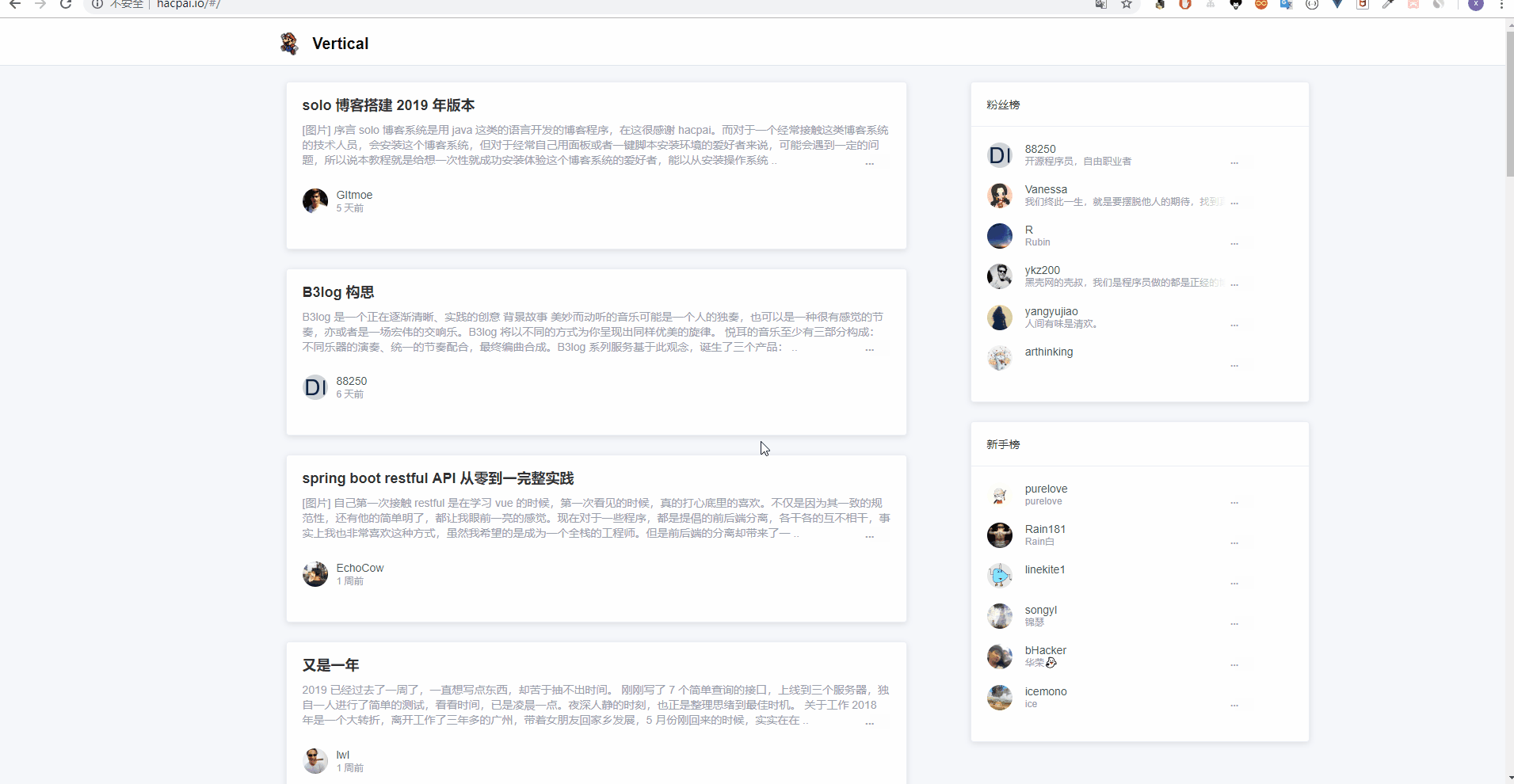This screenshot has width=1514, height=784.
Task: Open "spring boot restful API 从零到一完整实践" post
Action: pyautogui.click(x=438, y=478)
